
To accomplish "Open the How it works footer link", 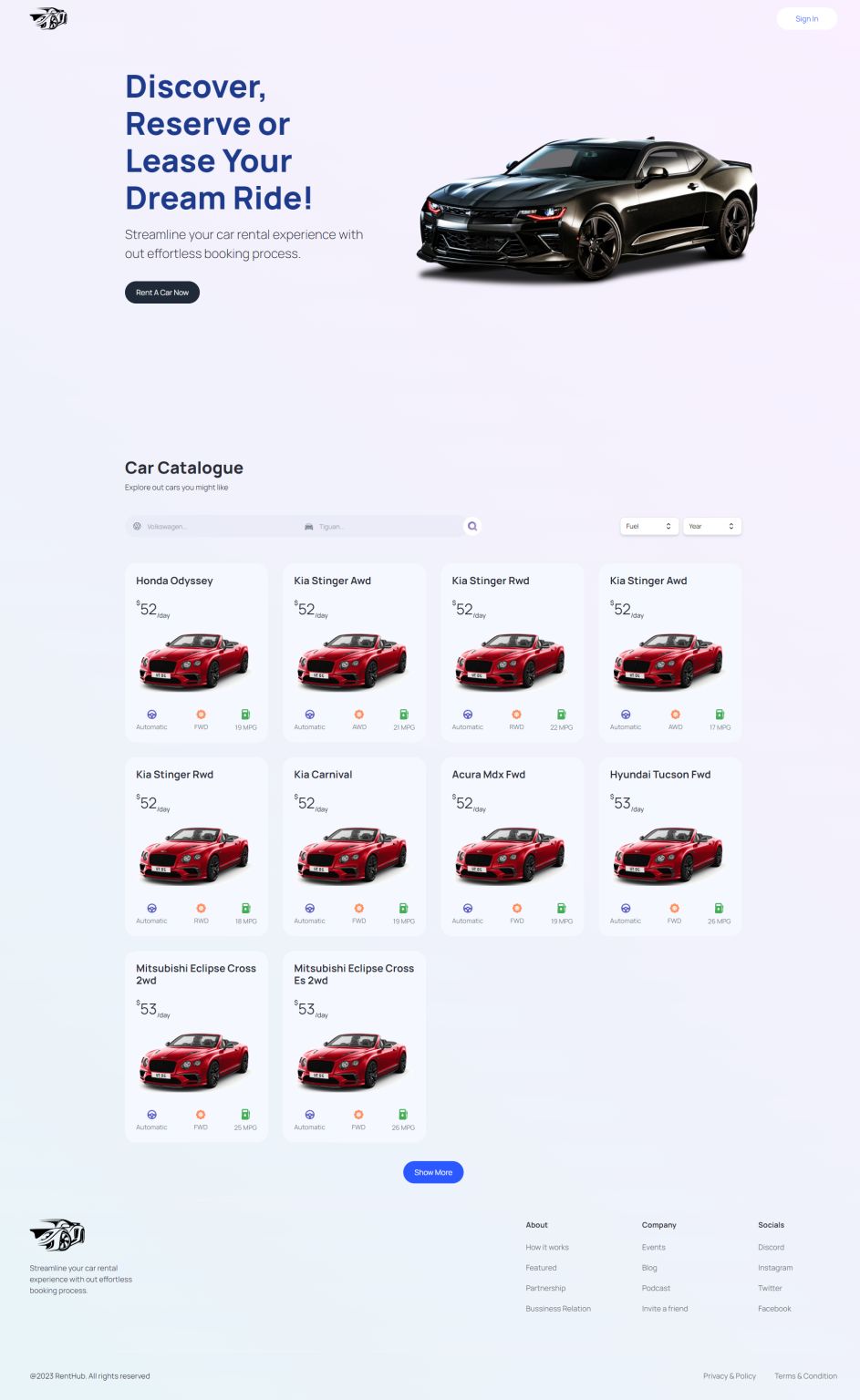I will pyautogui.click(x=547, y=1247).
